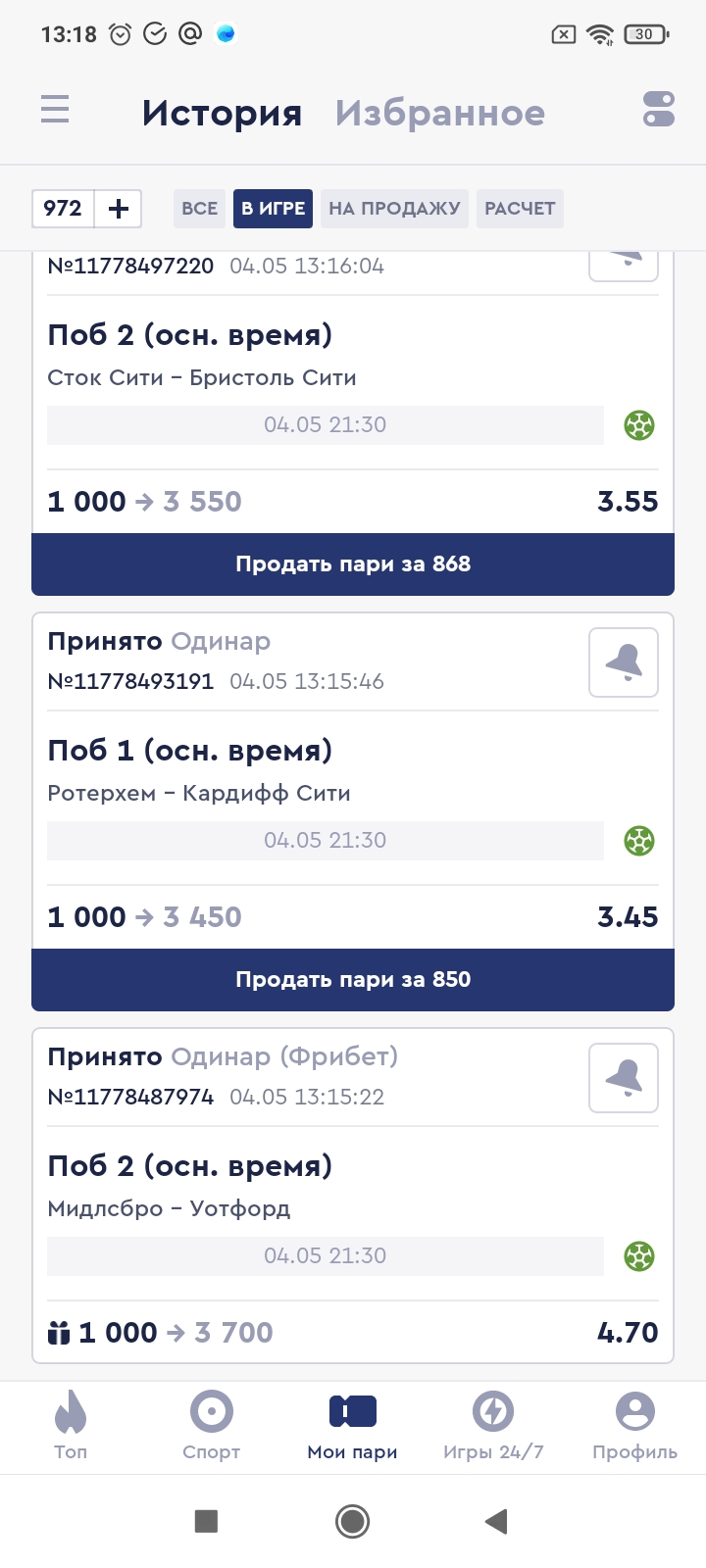Filter bets by РАСЧЕТ

point(520,209)
